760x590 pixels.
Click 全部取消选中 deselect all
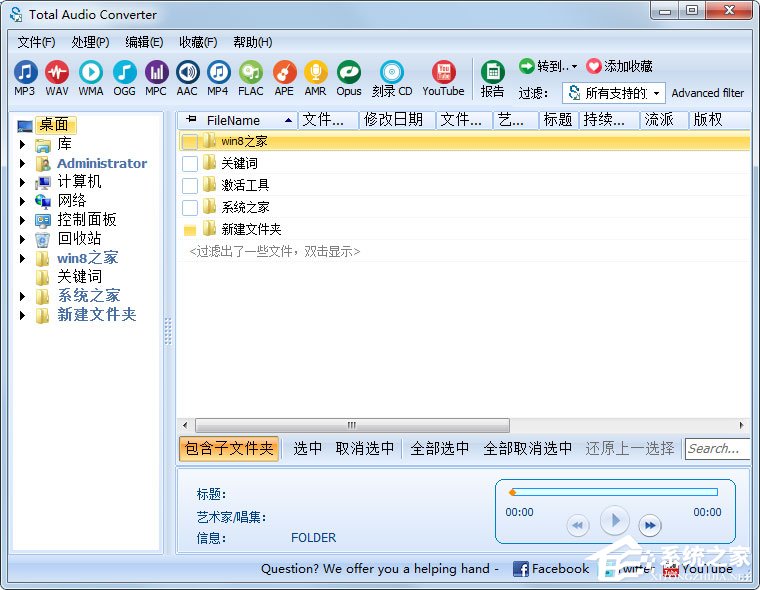click(x=528, y=448)
